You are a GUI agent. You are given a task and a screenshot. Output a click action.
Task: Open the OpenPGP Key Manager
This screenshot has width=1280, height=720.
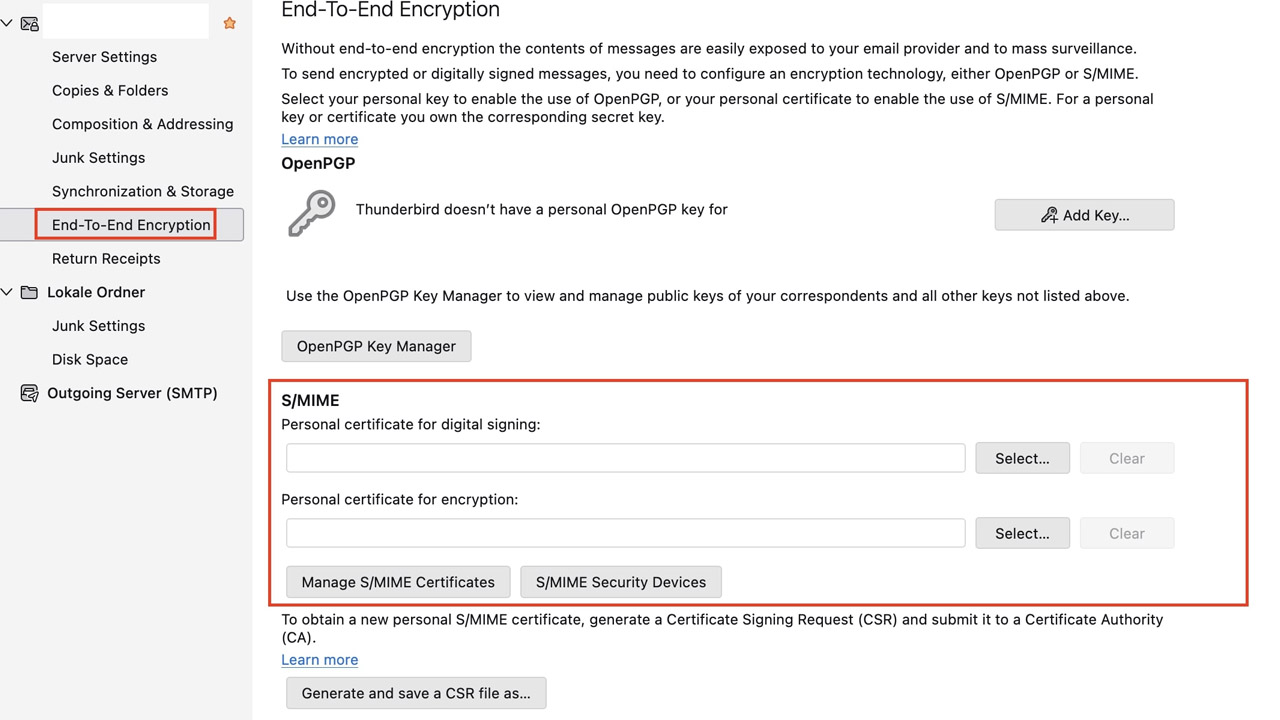(x=376, y=346)
